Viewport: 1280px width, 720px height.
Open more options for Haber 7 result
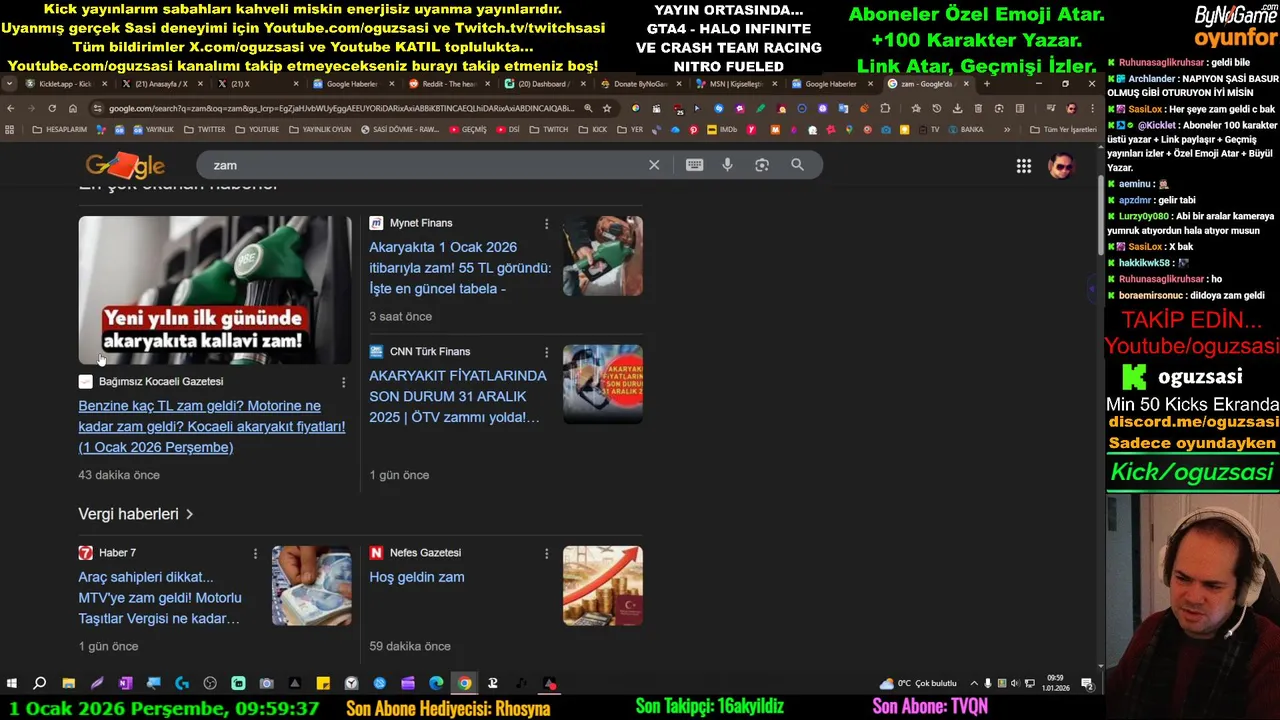click(x=255, y=553)
